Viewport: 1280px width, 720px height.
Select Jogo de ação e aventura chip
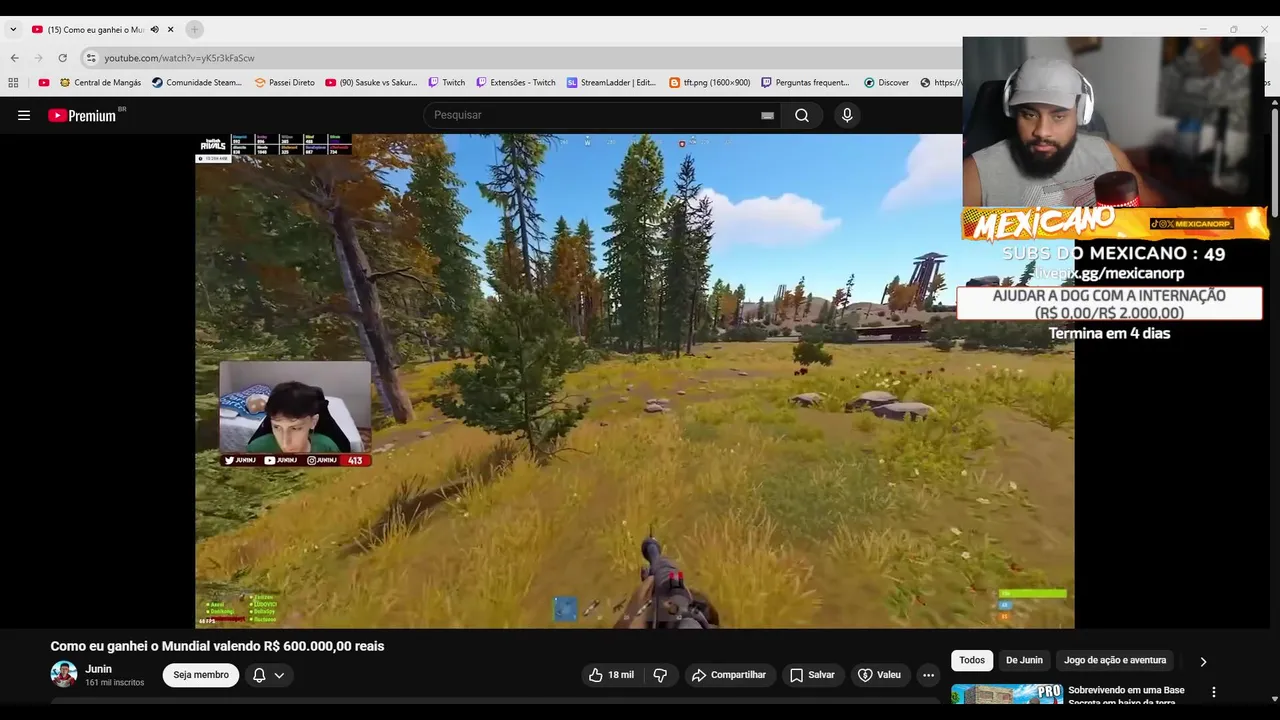point(1115,660)
